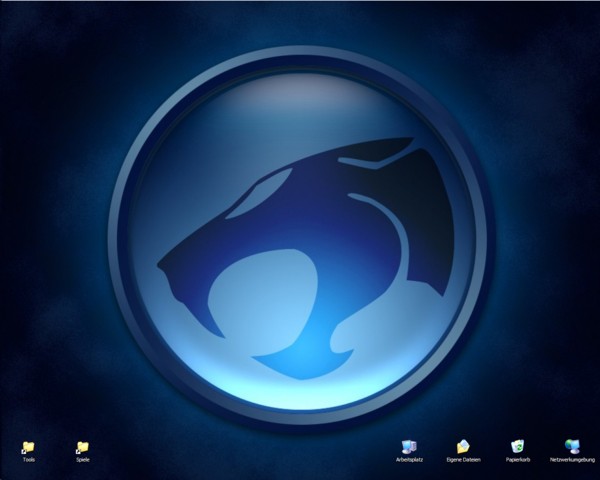Click the Arbeitsplatz computer icon

pyautogui.click(x=408, y=446)
